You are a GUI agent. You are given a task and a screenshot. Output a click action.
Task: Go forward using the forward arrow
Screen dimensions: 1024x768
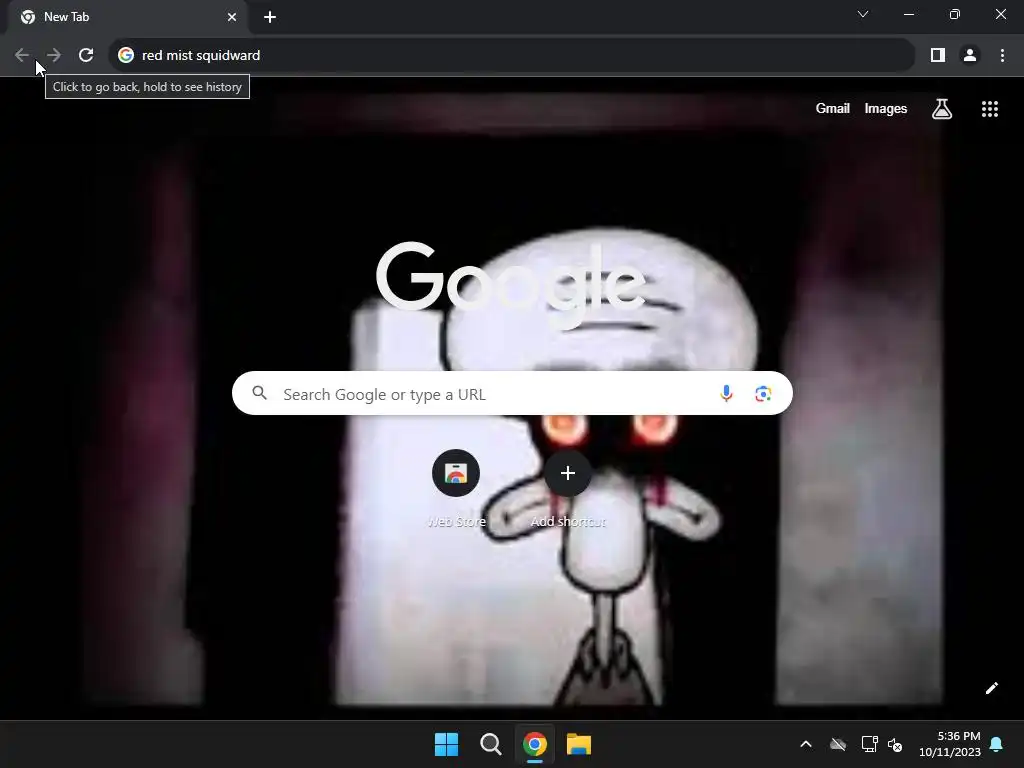point(54,56)
